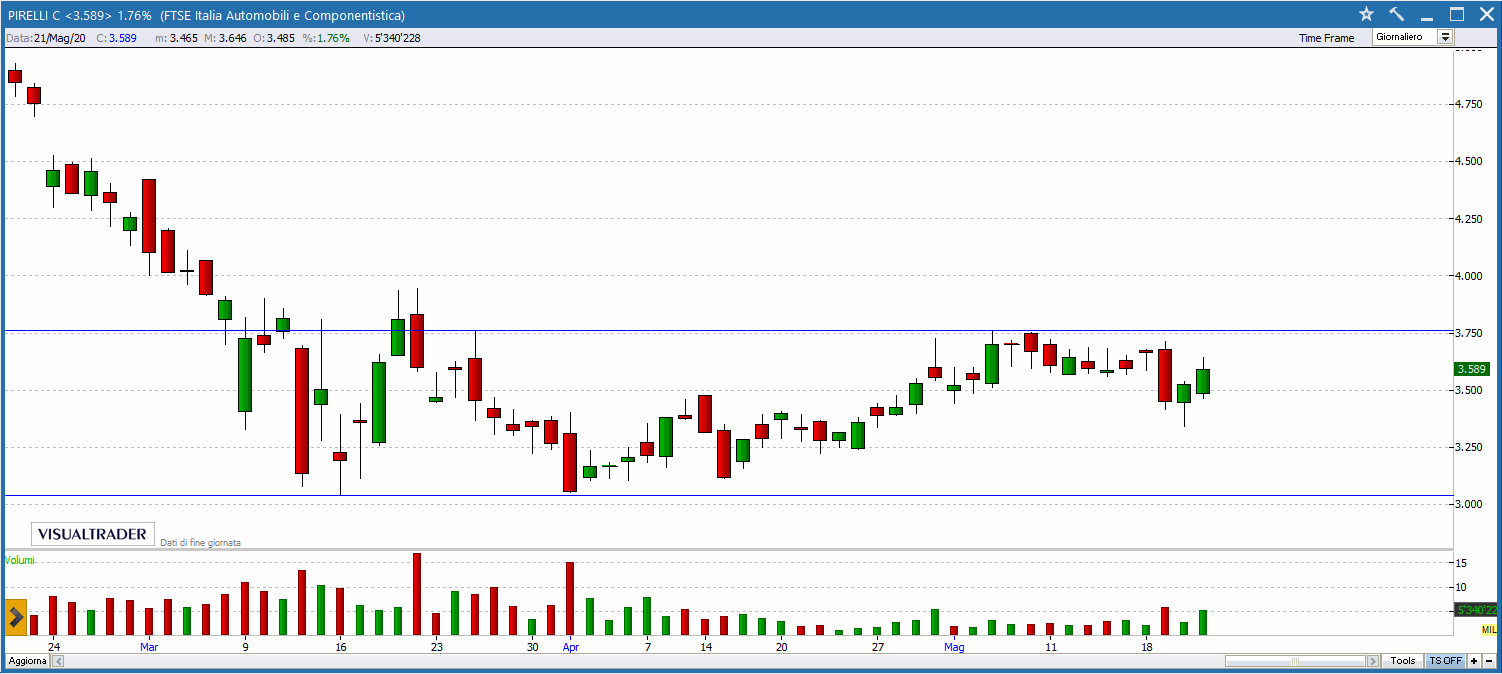Click the minimum value m: 3.465
Screen dimensions: 1502x674
coord(177,38)
